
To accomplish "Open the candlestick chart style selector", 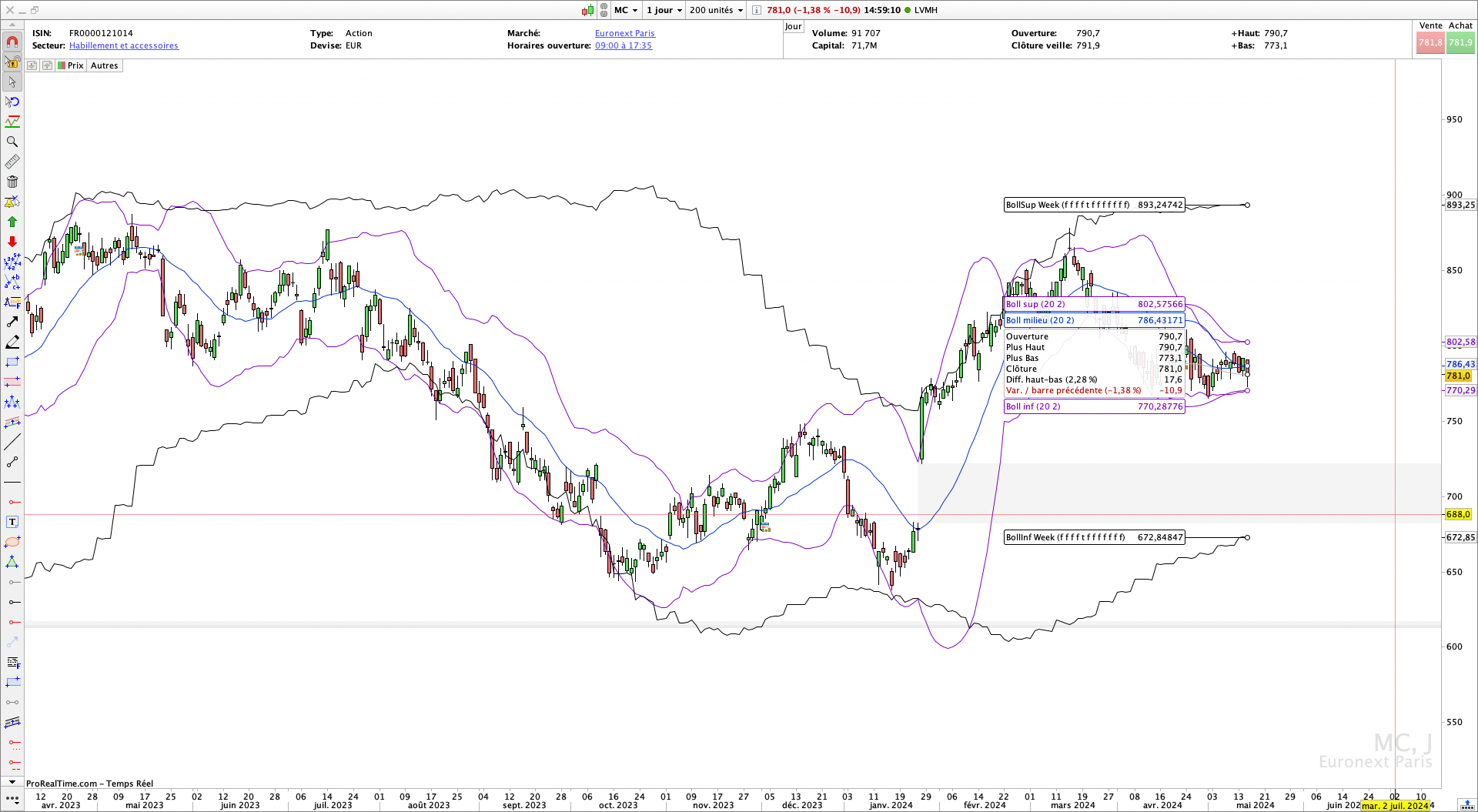I will coord(588,10).
